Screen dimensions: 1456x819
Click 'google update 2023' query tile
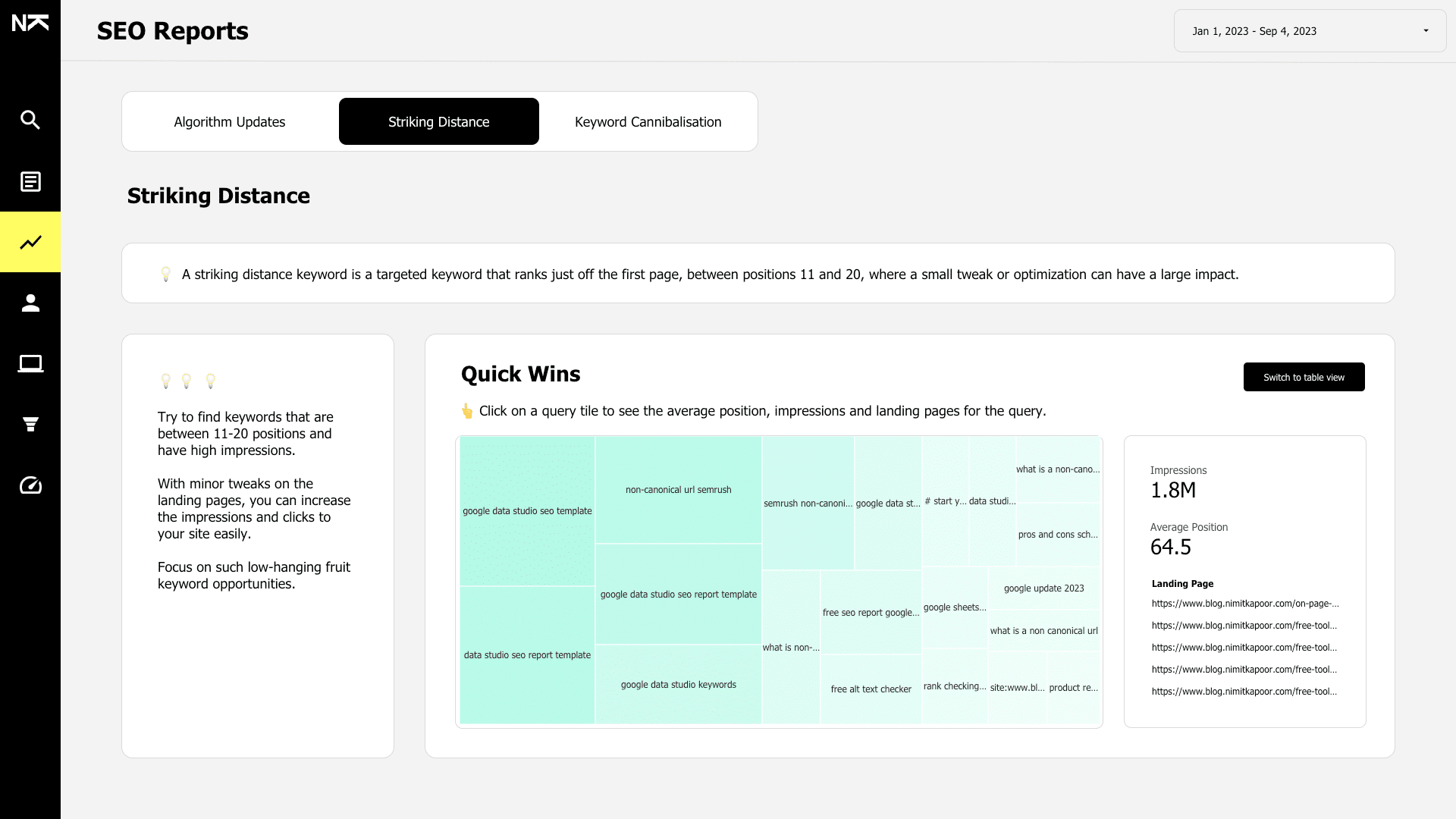coord(1043,588)
